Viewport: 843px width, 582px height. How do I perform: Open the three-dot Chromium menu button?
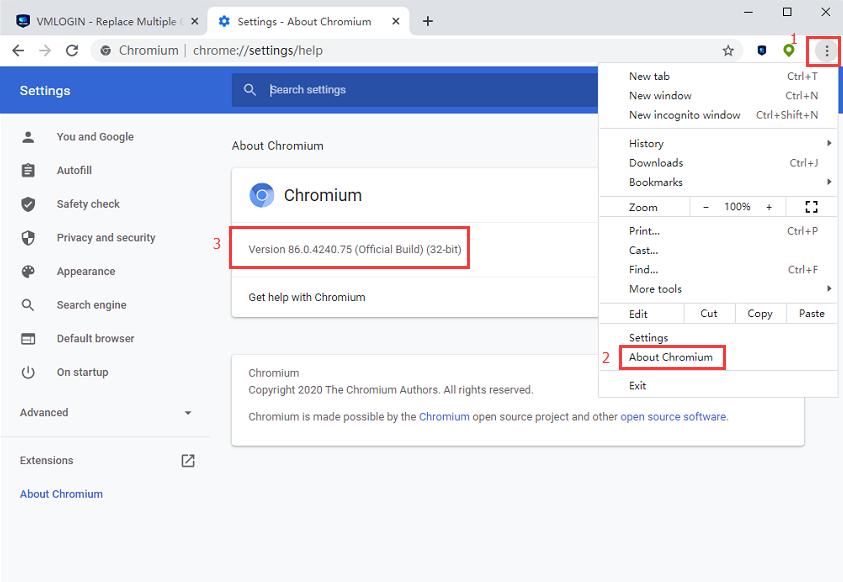point(827,51)
